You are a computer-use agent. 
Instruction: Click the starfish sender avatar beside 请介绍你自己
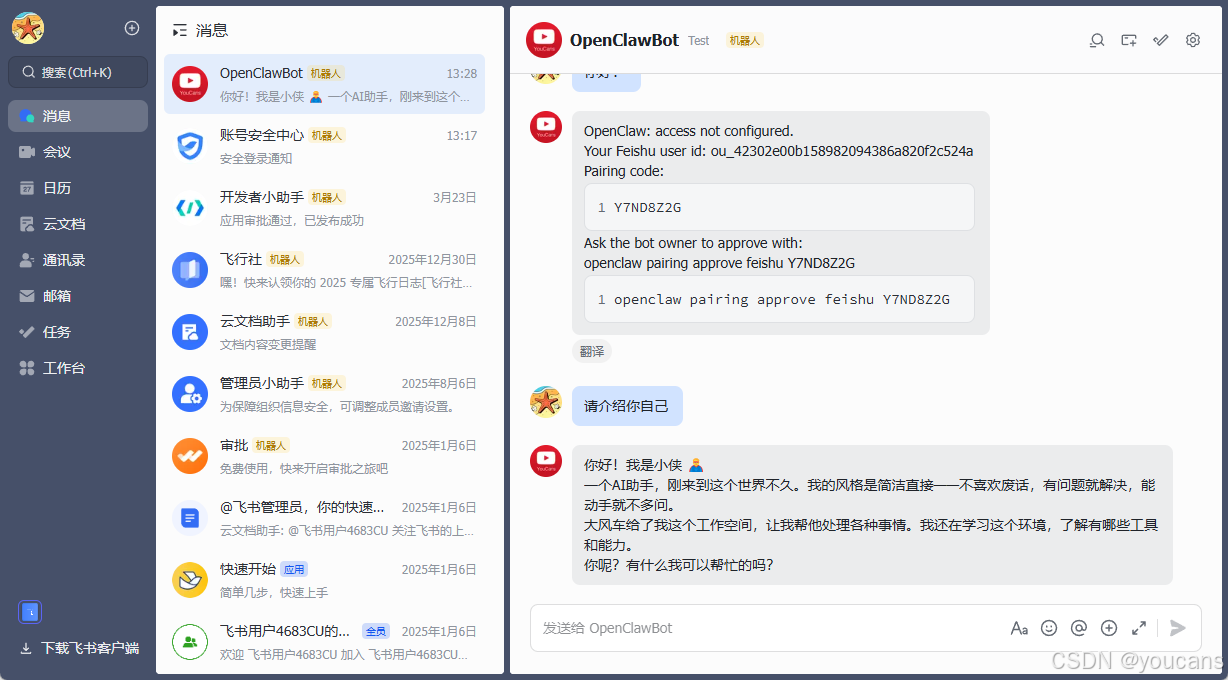coord(546,402)
